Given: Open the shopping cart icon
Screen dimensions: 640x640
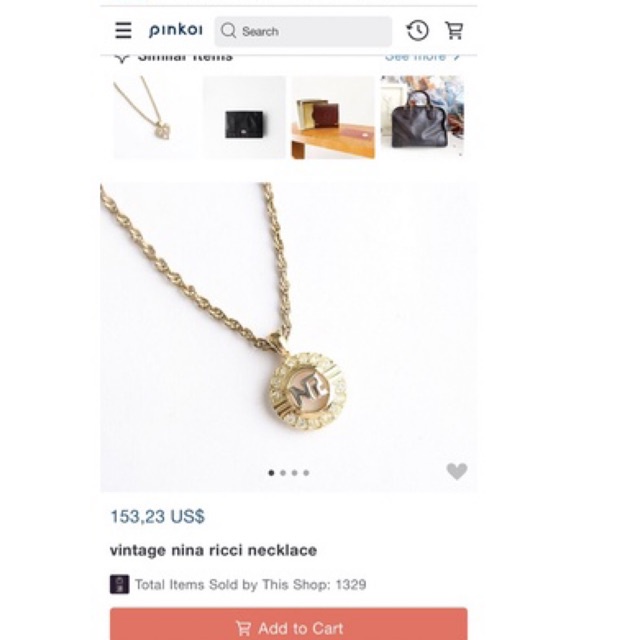Looking at the screenshot, I should click(x=454, y=31).
